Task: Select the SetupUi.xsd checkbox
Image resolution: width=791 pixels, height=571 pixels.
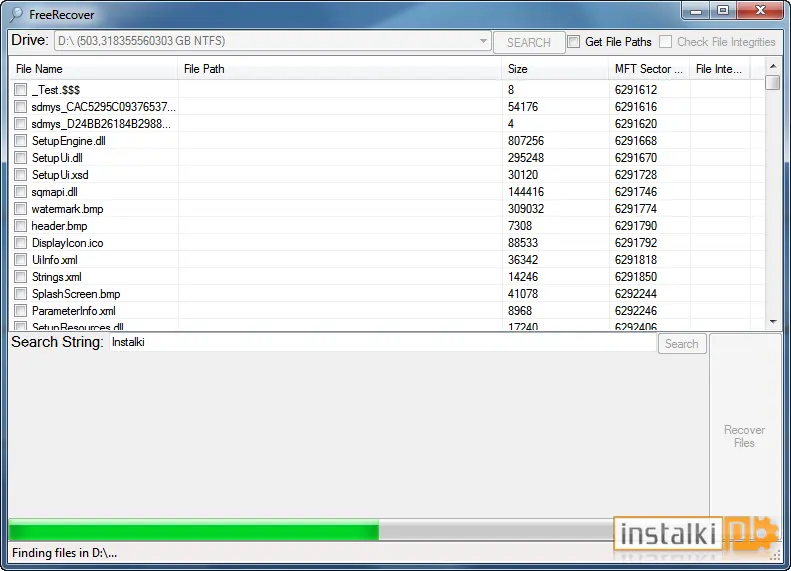Action: point(20,175)
